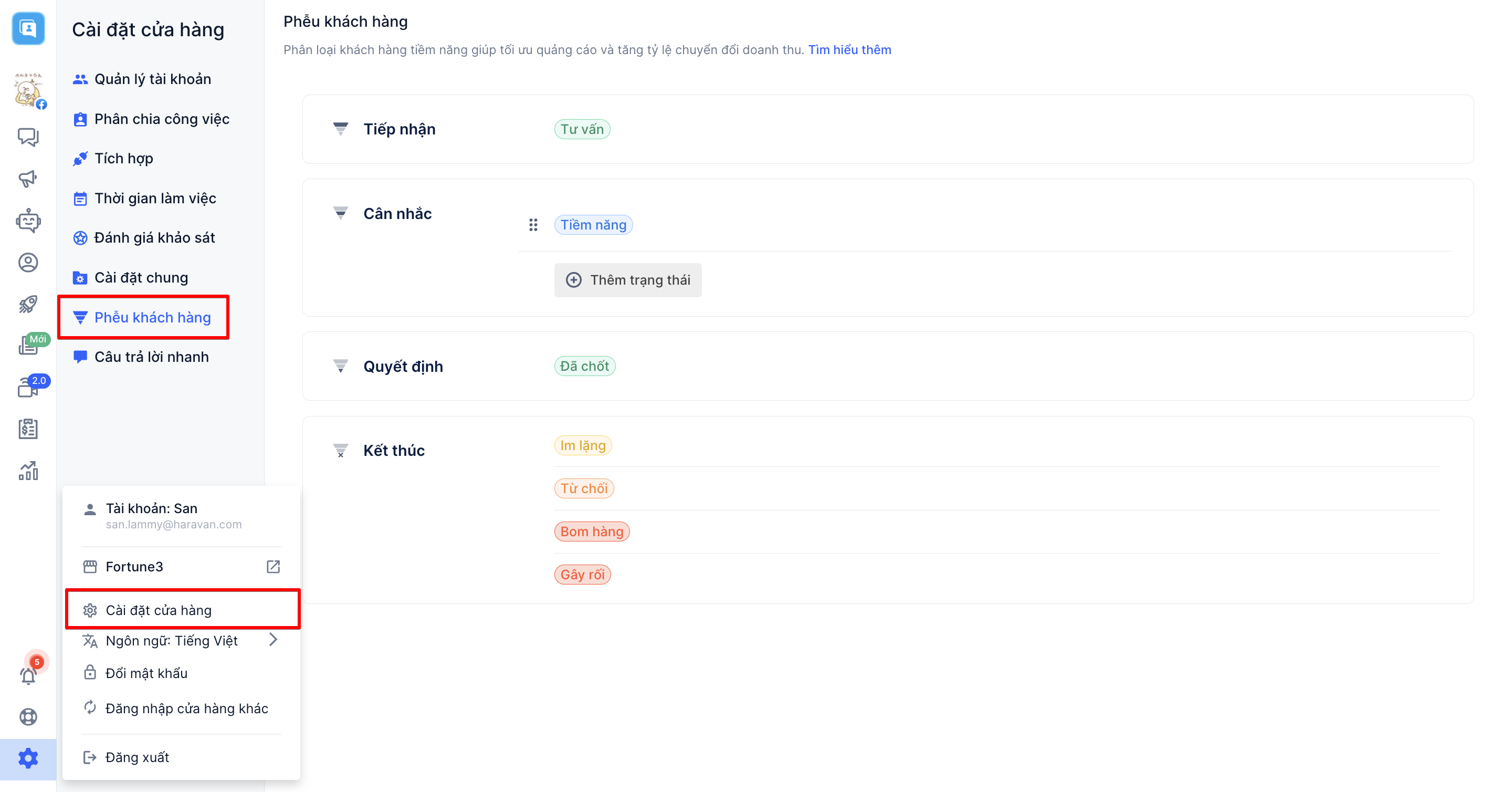The width and height of the screenshot is (1512, 792).
Task: Click the drag handle beside Tiềm năng
Action: (x=533, y=225)
